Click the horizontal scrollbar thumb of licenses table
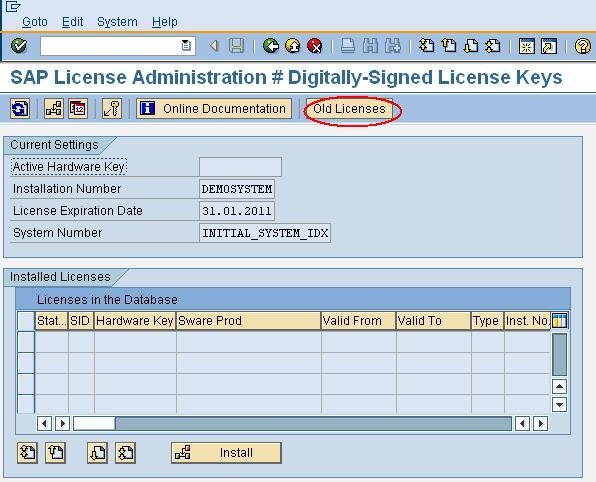Image resolution: width=596 pixels, height=482 pixels. (94, 423)
